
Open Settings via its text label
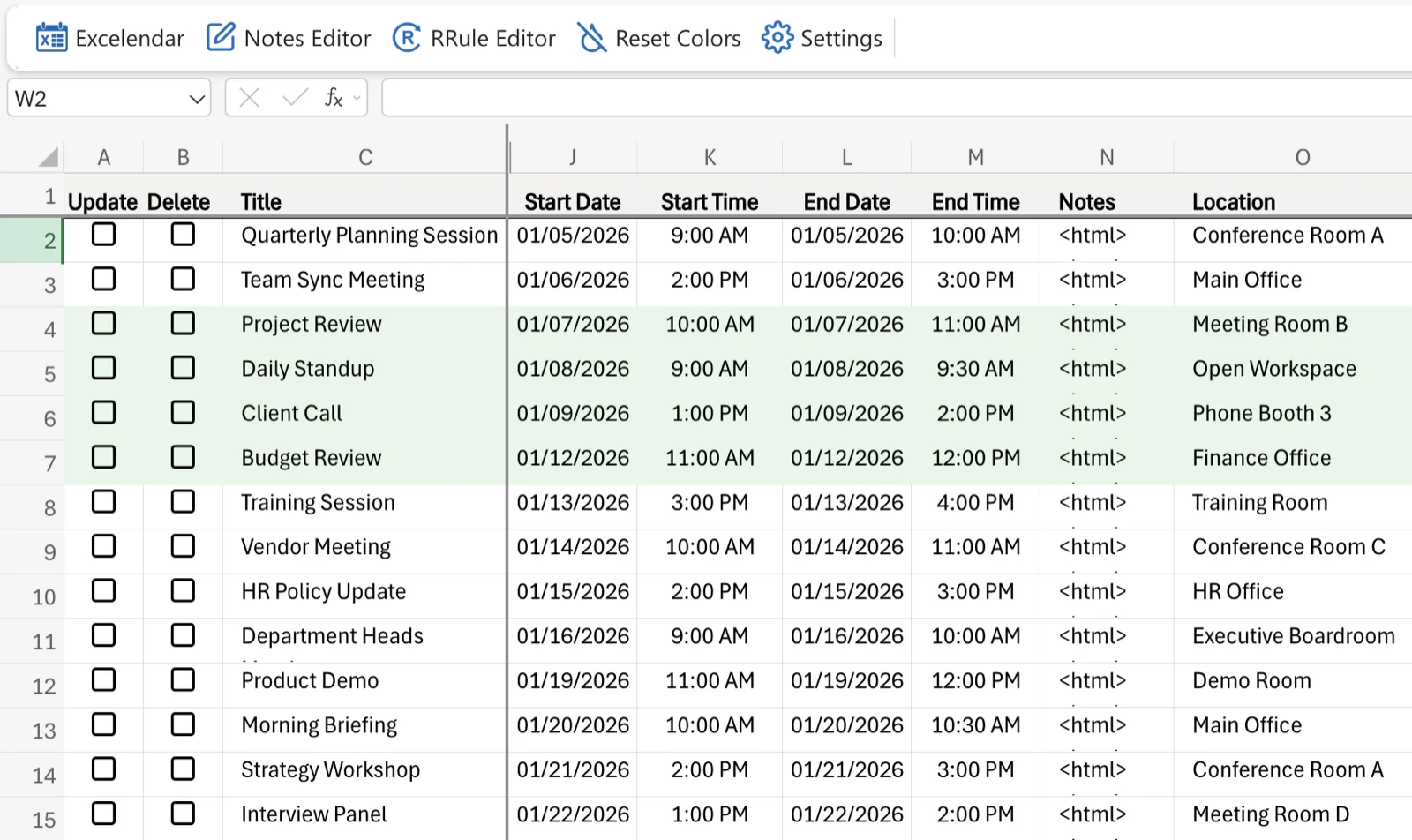[x=840, y=38]
